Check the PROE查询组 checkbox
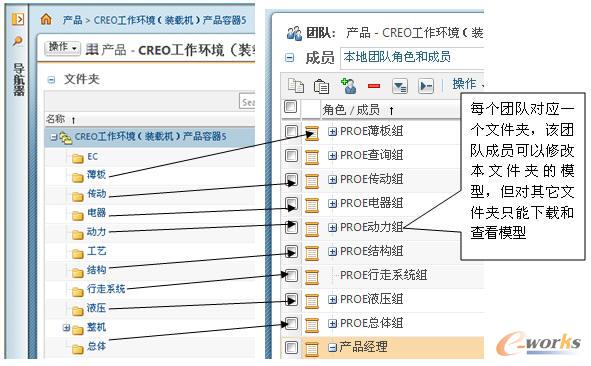 point(291,155)
